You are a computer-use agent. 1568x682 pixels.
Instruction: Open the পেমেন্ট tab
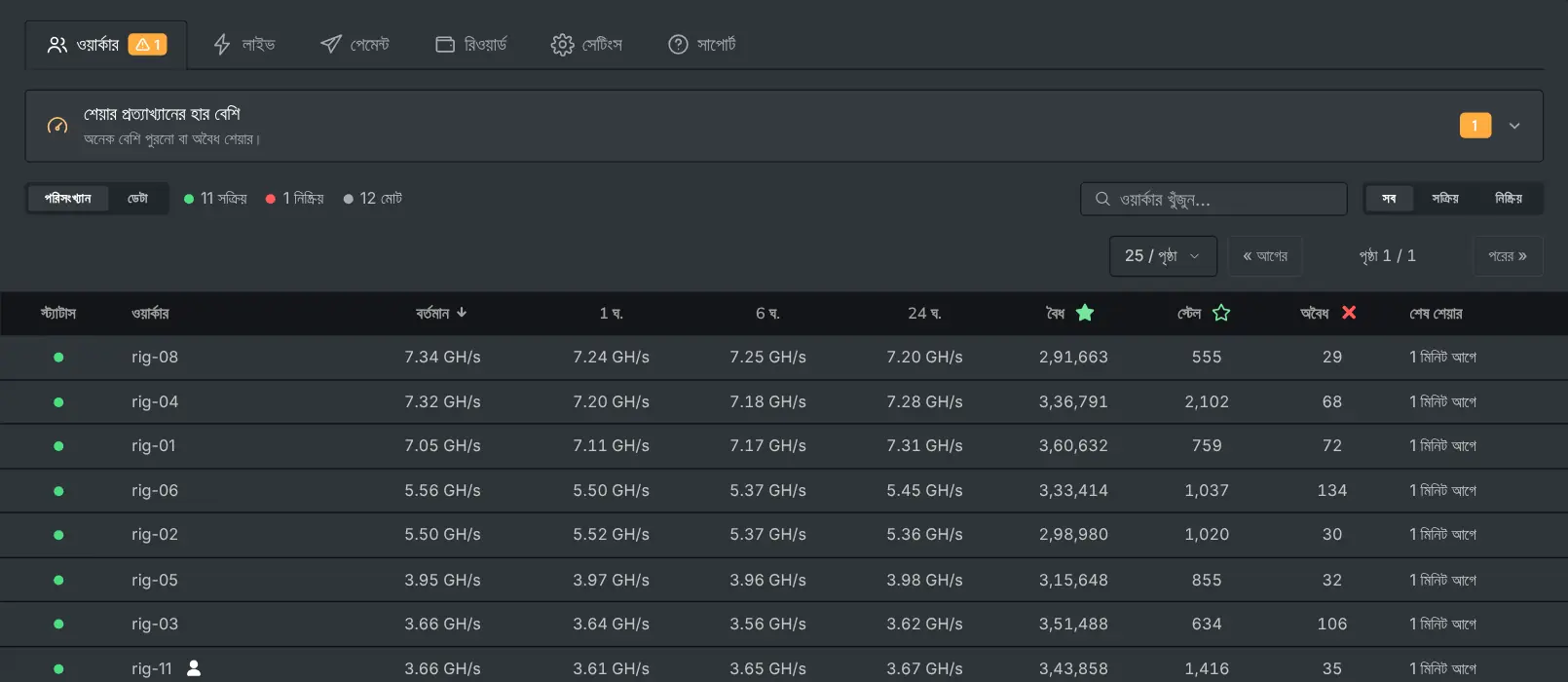pyautogui.click(x=355, y=45)
